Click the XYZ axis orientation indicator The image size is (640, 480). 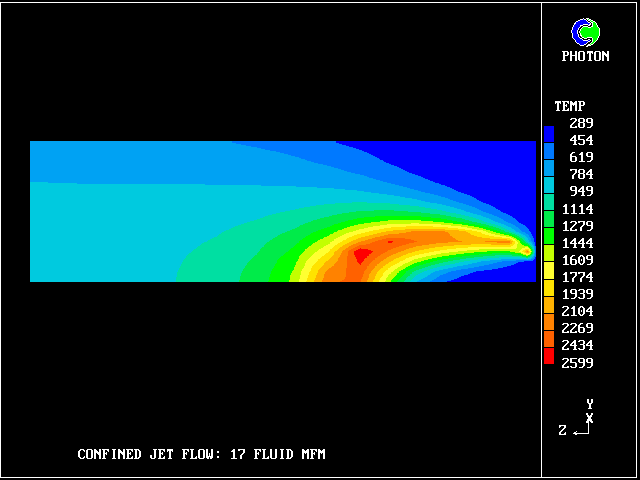[581, 419]
